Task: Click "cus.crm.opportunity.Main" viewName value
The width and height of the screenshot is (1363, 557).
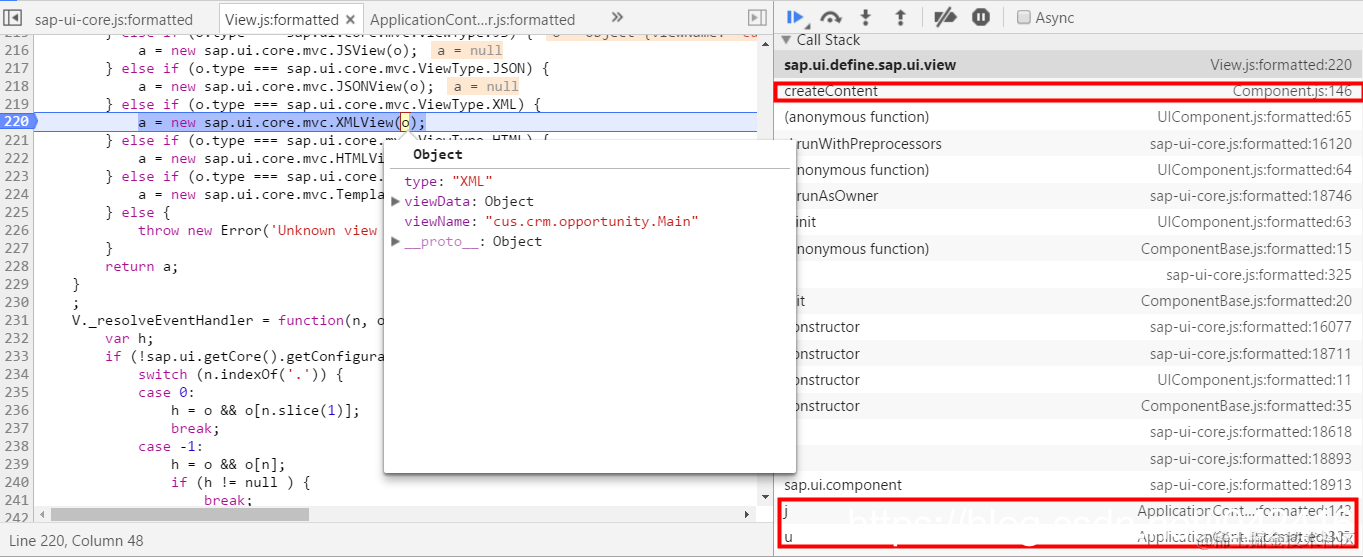Action: click(x=591, y=221)
